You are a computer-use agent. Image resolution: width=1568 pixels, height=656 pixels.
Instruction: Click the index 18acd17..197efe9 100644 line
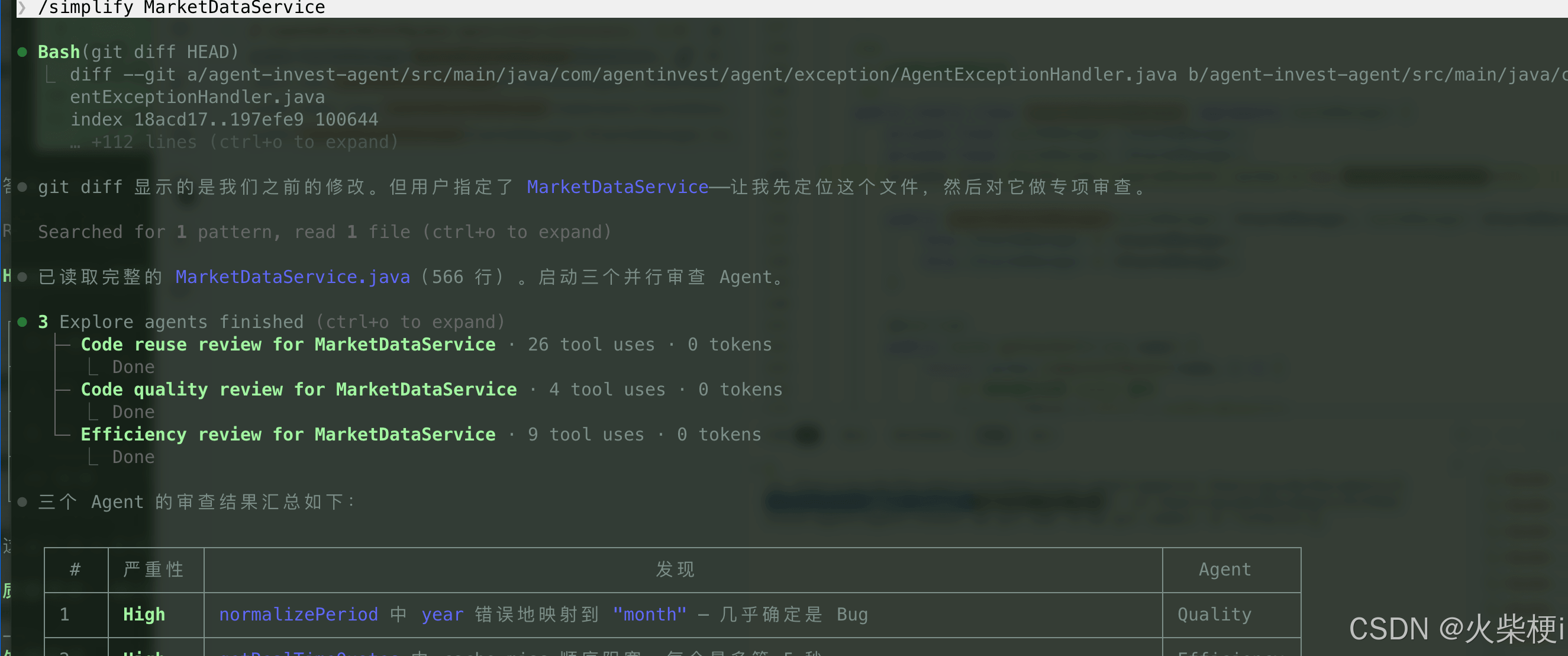click(x=224, y=120)
